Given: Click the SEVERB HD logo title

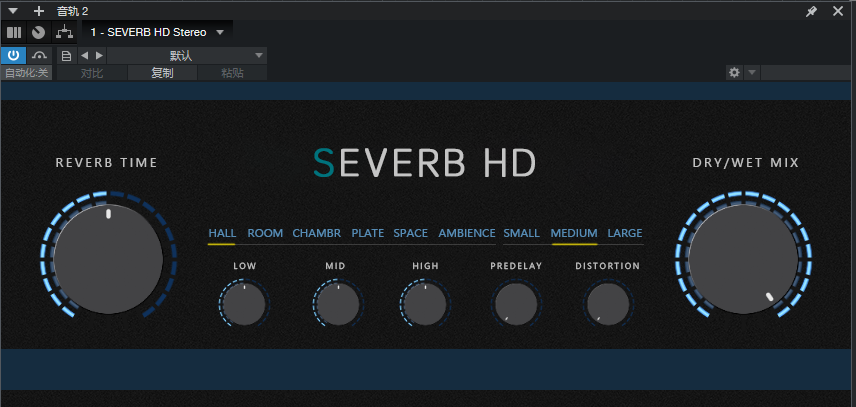Looking at the screenshot, I should click(x=425, y=163).
